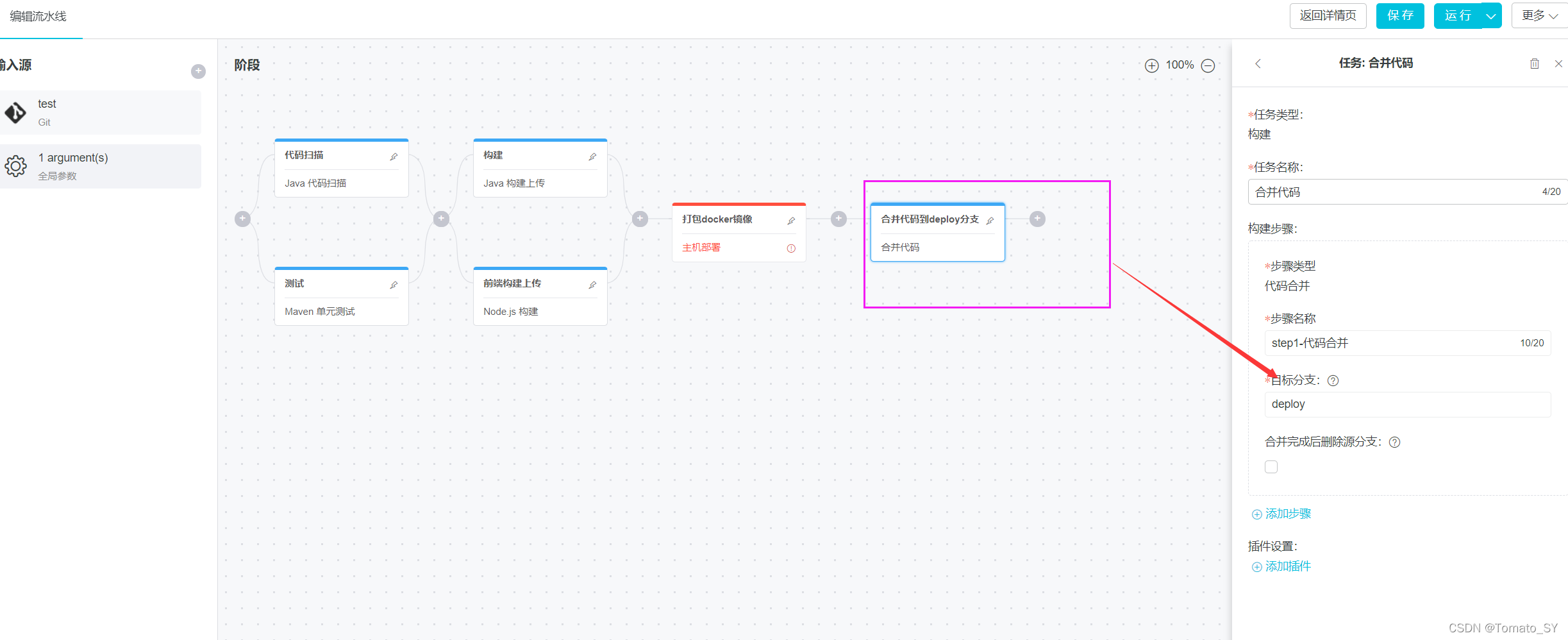The width and height of the screenshot is (1568, 640).
Task: Click the help icon beside 合并完成后删除源分支
Action: (x=1394, y=442)
